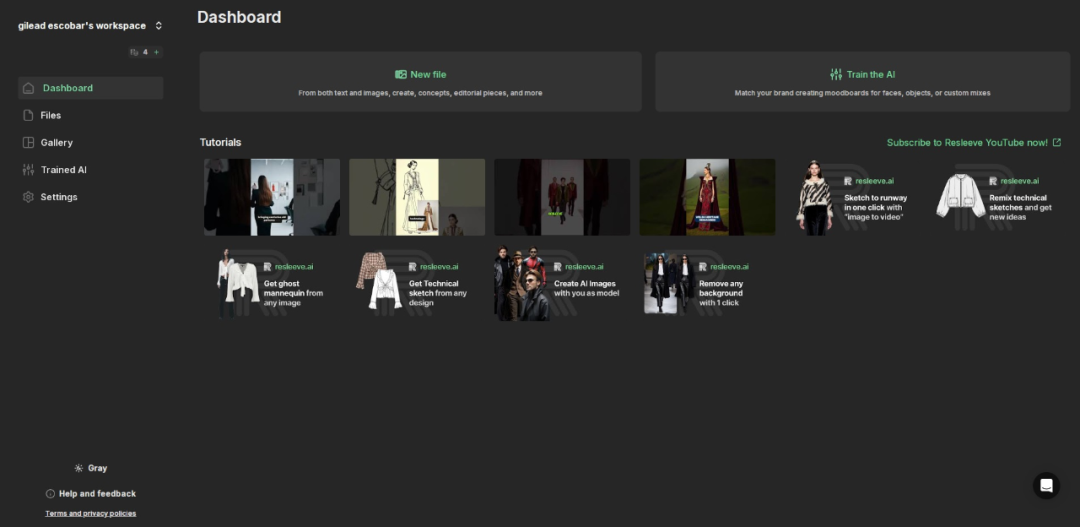1080x527 pixels.
Task: Click the Help and feedback info icon
Action: click(x=51, y=494)
